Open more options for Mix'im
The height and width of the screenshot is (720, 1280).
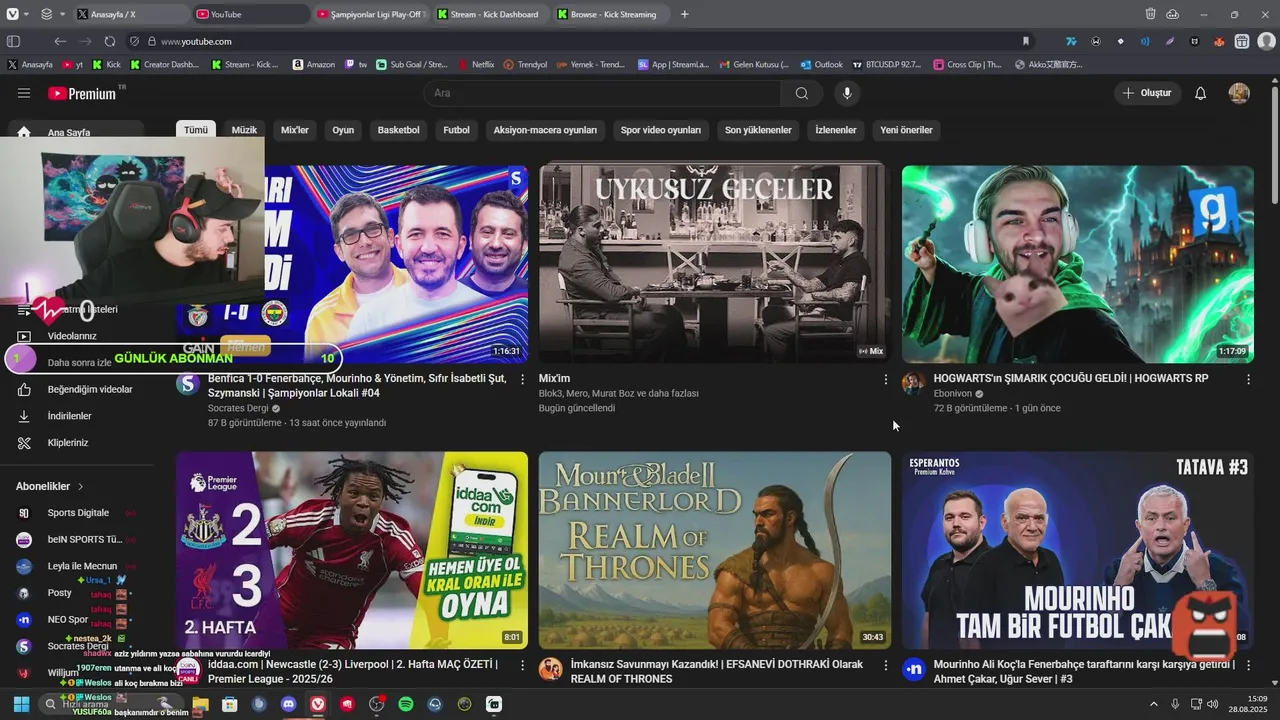(885, 380)
